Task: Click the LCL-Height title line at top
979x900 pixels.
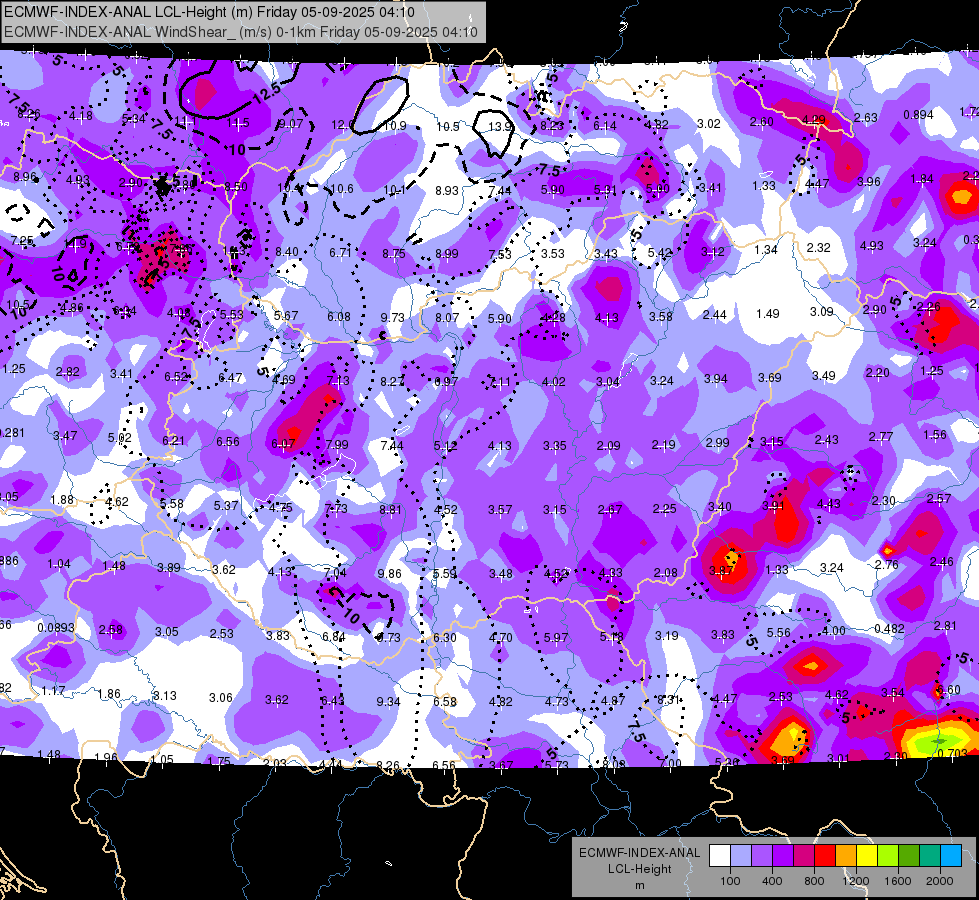Action: (209, 12)
